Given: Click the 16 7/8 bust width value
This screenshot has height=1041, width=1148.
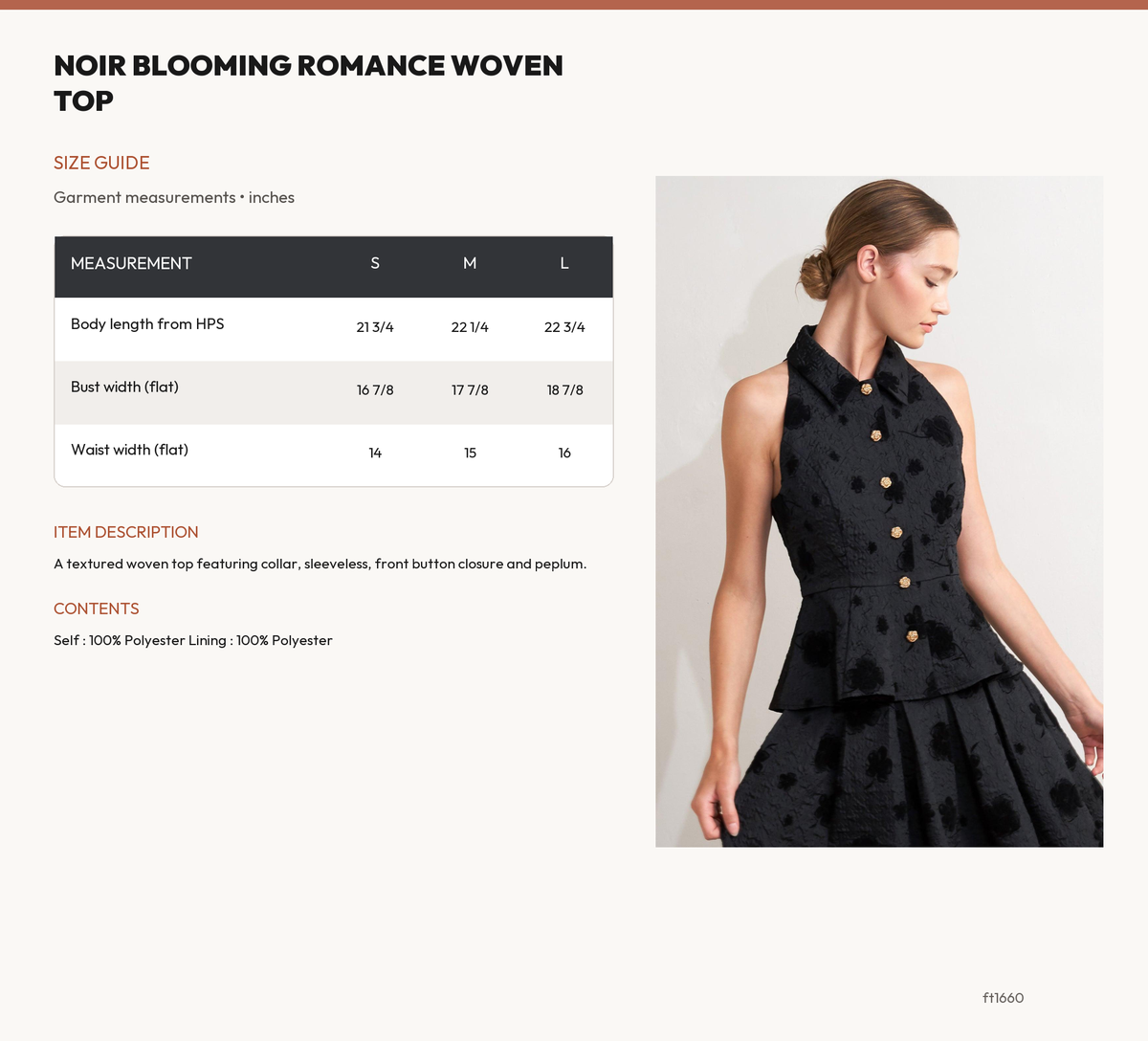Looking at the screenshot, I should pyautogui.click(x=375, y=390).
